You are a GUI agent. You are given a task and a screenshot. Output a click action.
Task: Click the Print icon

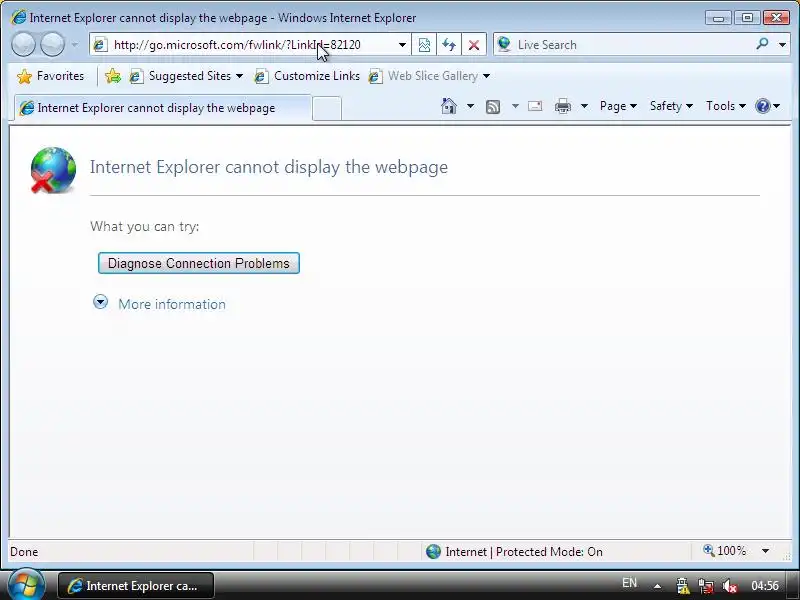coord(563,106)
